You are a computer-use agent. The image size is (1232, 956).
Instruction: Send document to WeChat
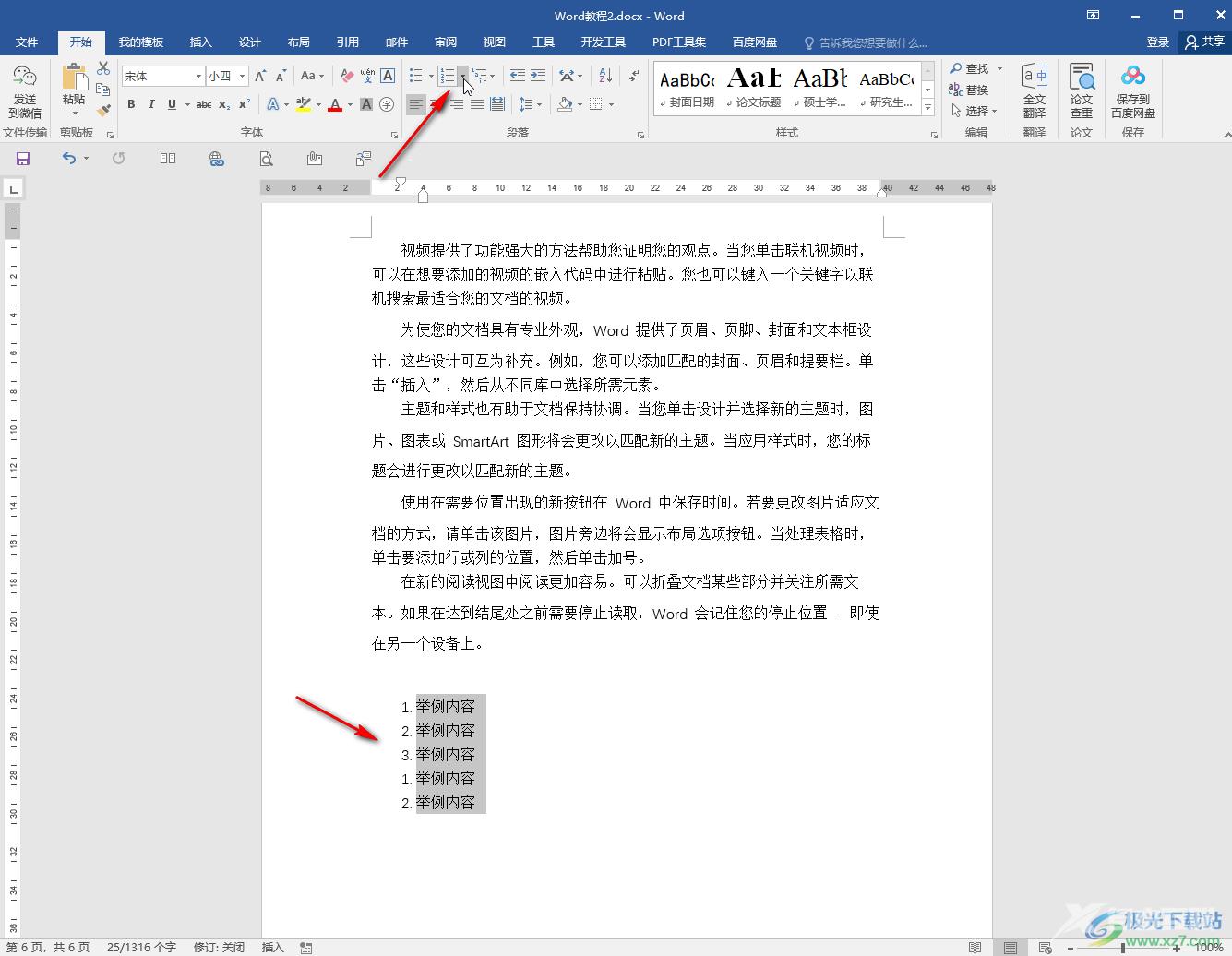[x=25, y=91]
